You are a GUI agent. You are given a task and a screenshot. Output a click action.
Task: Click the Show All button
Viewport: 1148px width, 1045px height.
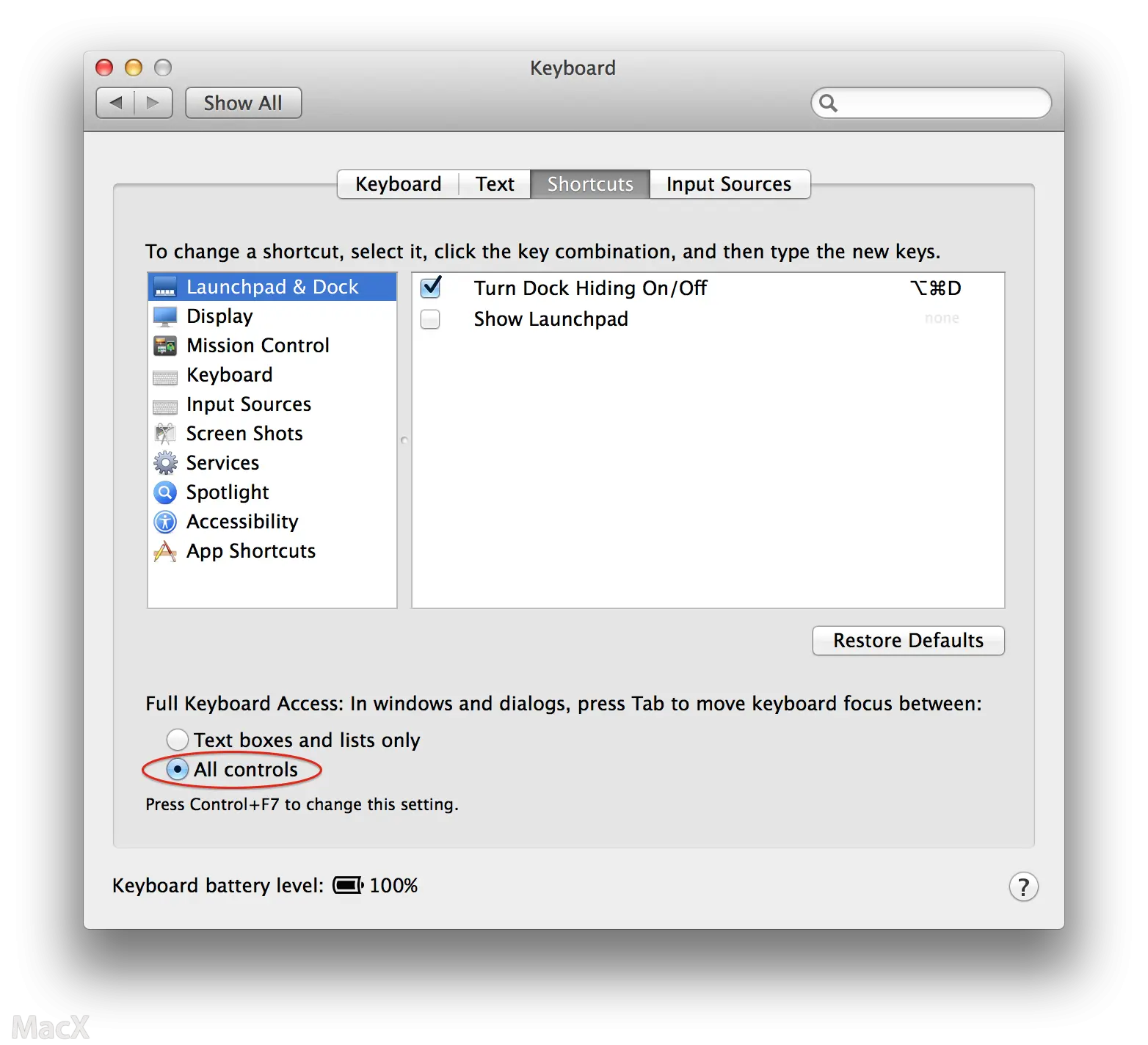point(243,103)
